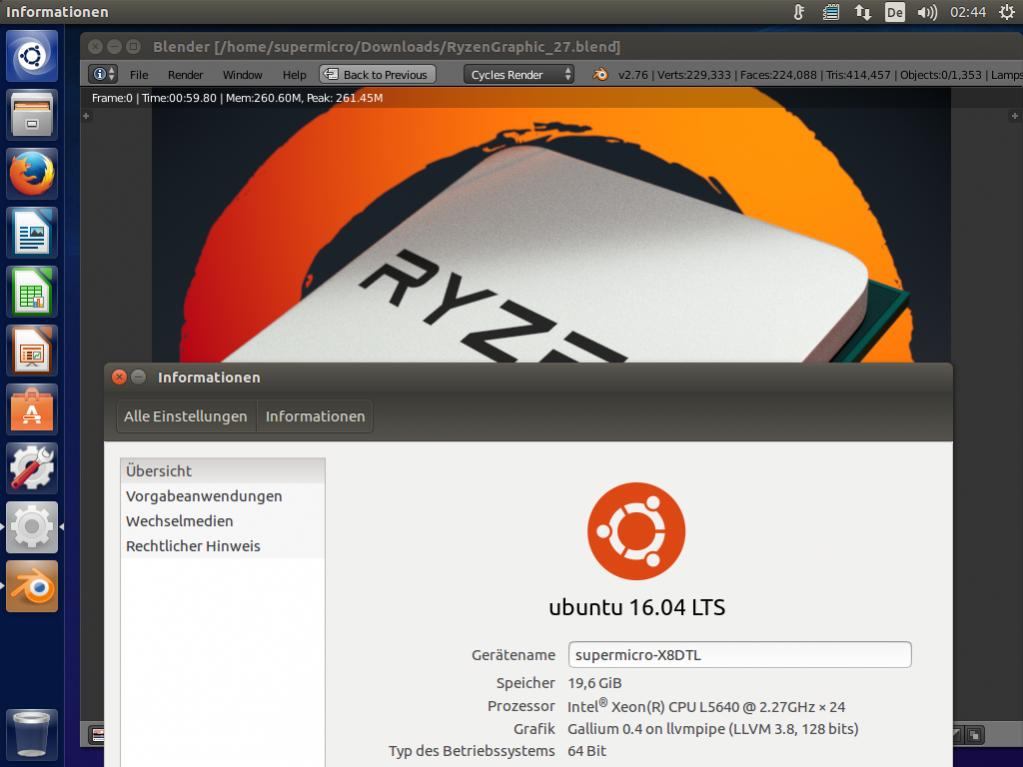Click the Prozessor value Xeon L5640
Image resolution: width=1023 pixels, height=767 pixels.
(706, 706)
